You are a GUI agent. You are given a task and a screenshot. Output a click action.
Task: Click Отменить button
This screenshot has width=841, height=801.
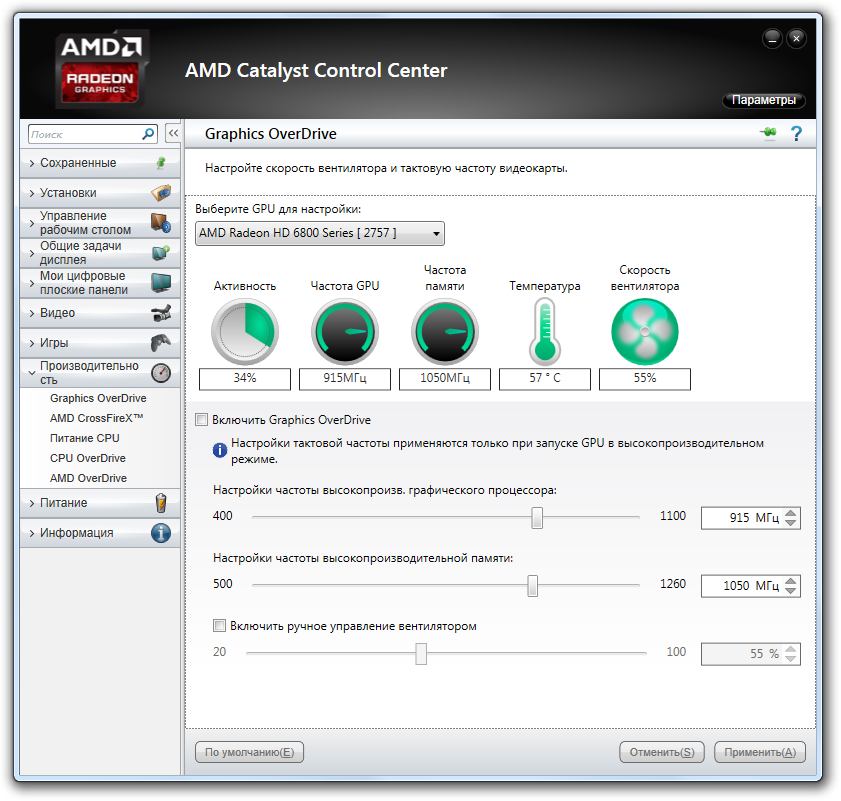[x=662, y=752]
